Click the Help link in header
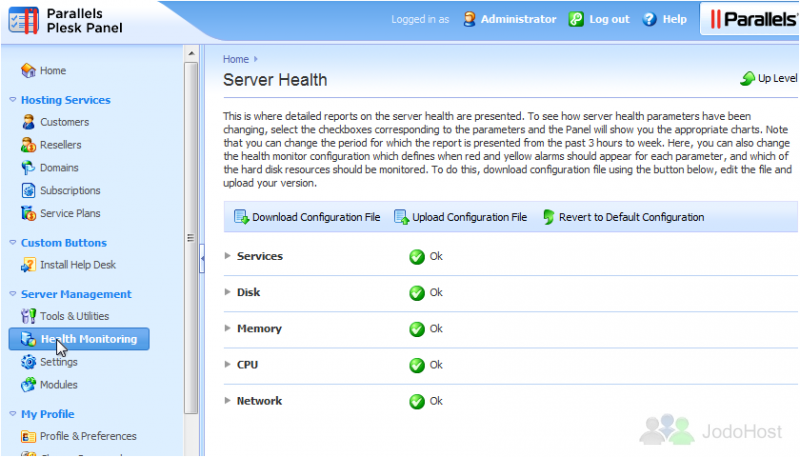This screenshot has height=457, width=800. coord(674,19)
